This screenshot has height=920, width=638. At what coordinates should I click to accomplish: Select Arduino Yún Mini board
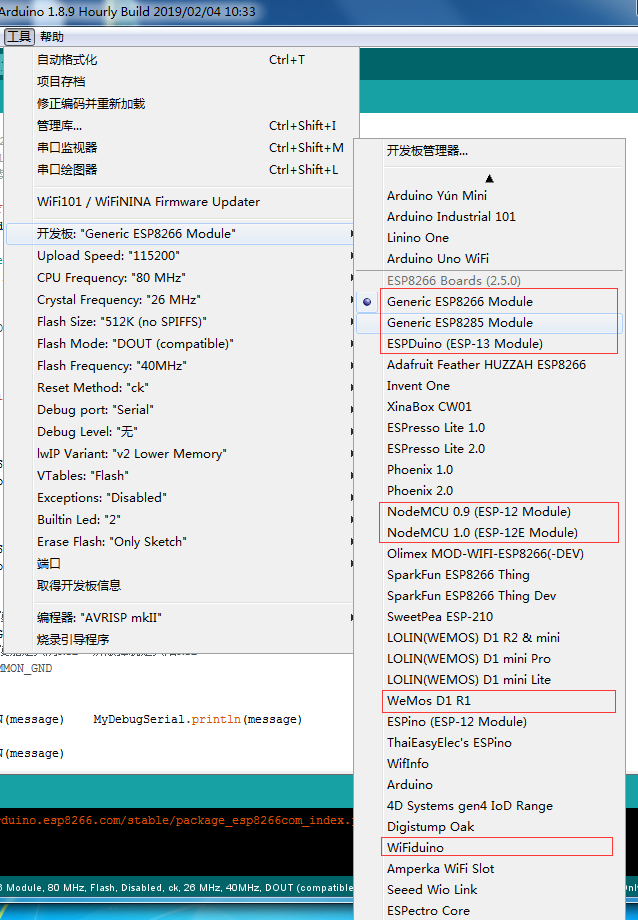[490, 195]
